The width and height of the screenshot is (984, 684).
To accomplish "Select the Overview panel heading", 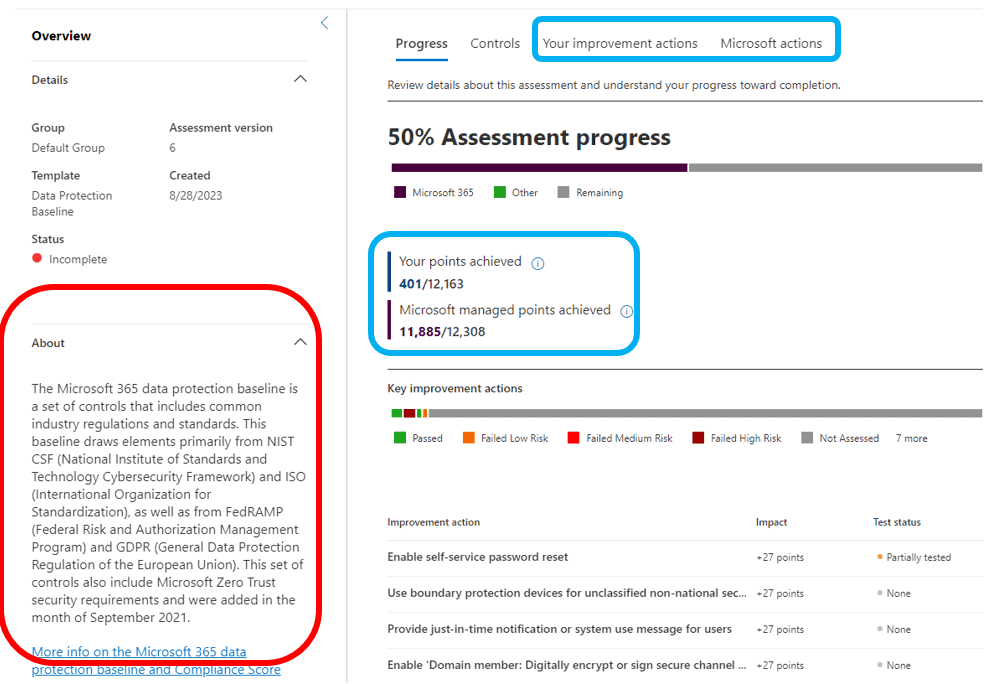I will (x=62, y=36).
